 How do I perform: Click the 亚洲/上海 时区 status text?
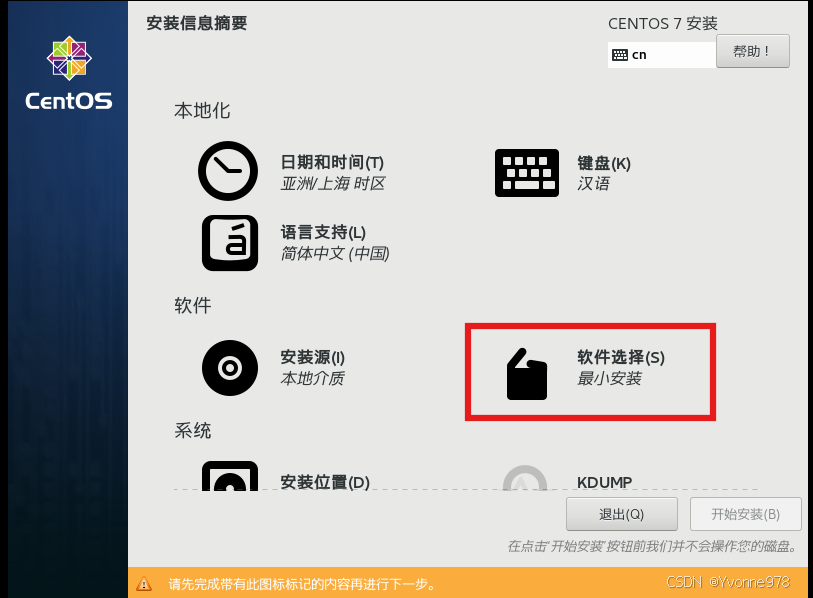332,184
